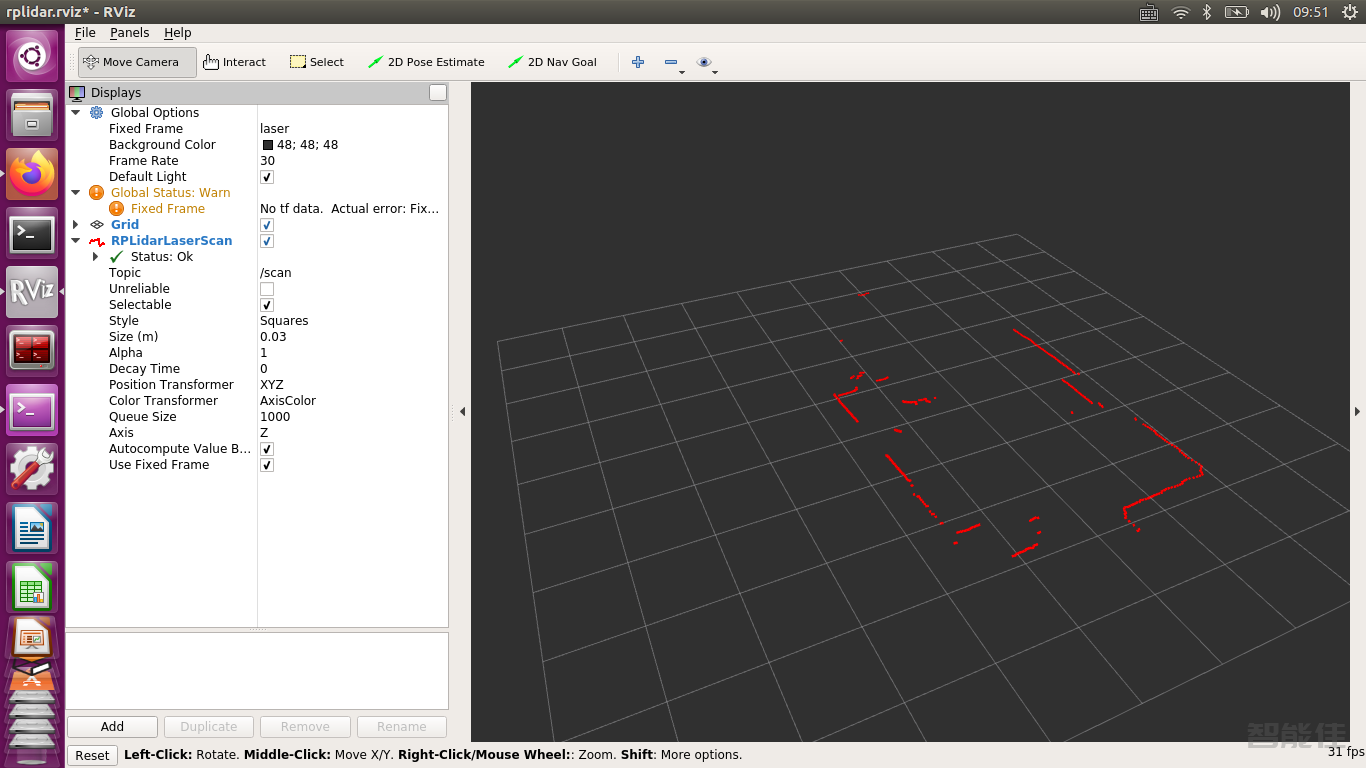This screenshot has height=768, width=1366.
Task: Launch Firefox from the dock
Action: (32, 175)
